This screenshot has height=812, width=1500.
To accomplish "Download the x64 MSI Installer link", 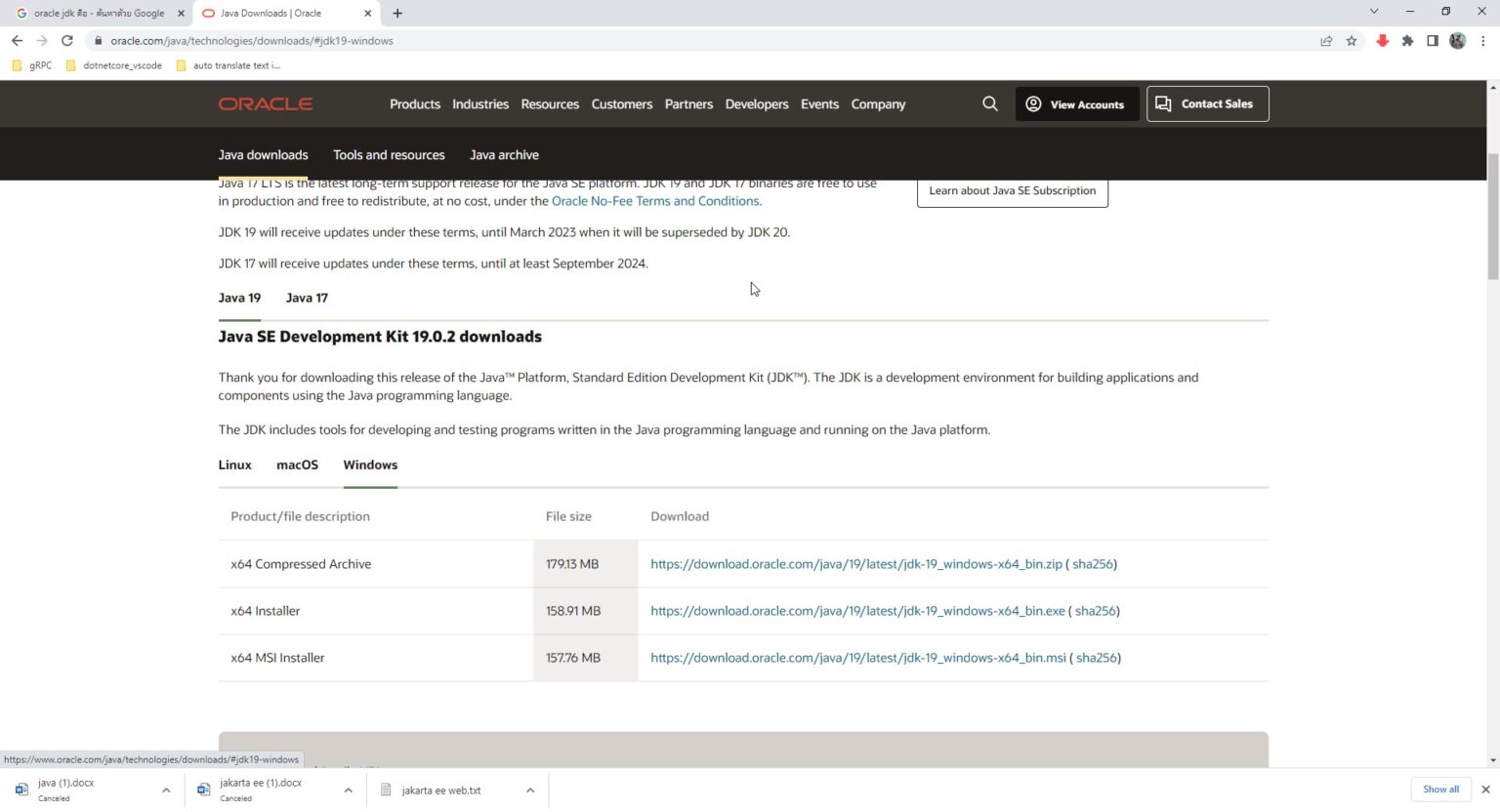I will coord(858,658).
